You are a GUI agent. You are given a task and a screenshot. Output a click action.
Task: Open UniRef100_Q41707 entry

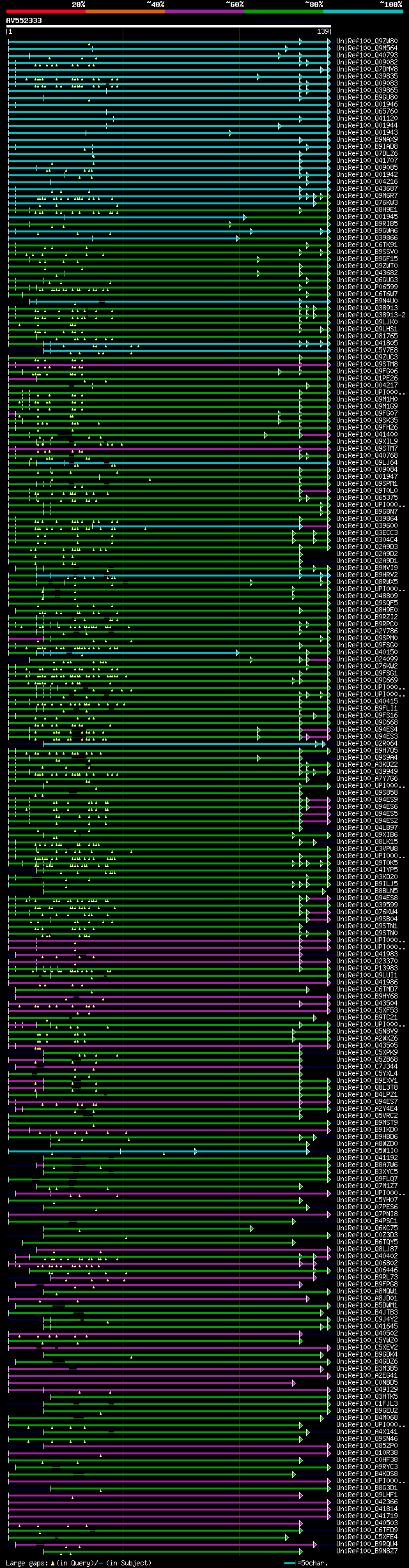pyautogui.click(x=367, y=161)
